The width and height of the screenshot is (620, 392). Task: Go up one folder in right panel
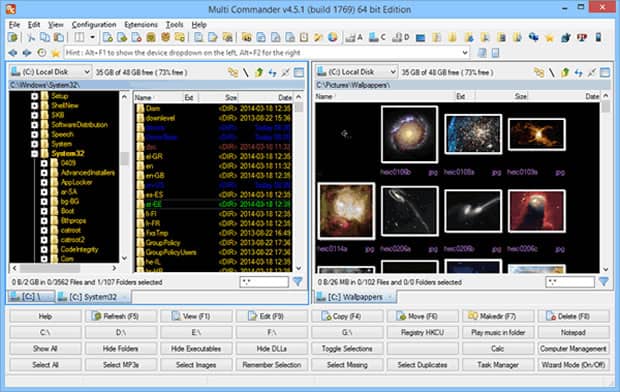[x=565, y=72]
